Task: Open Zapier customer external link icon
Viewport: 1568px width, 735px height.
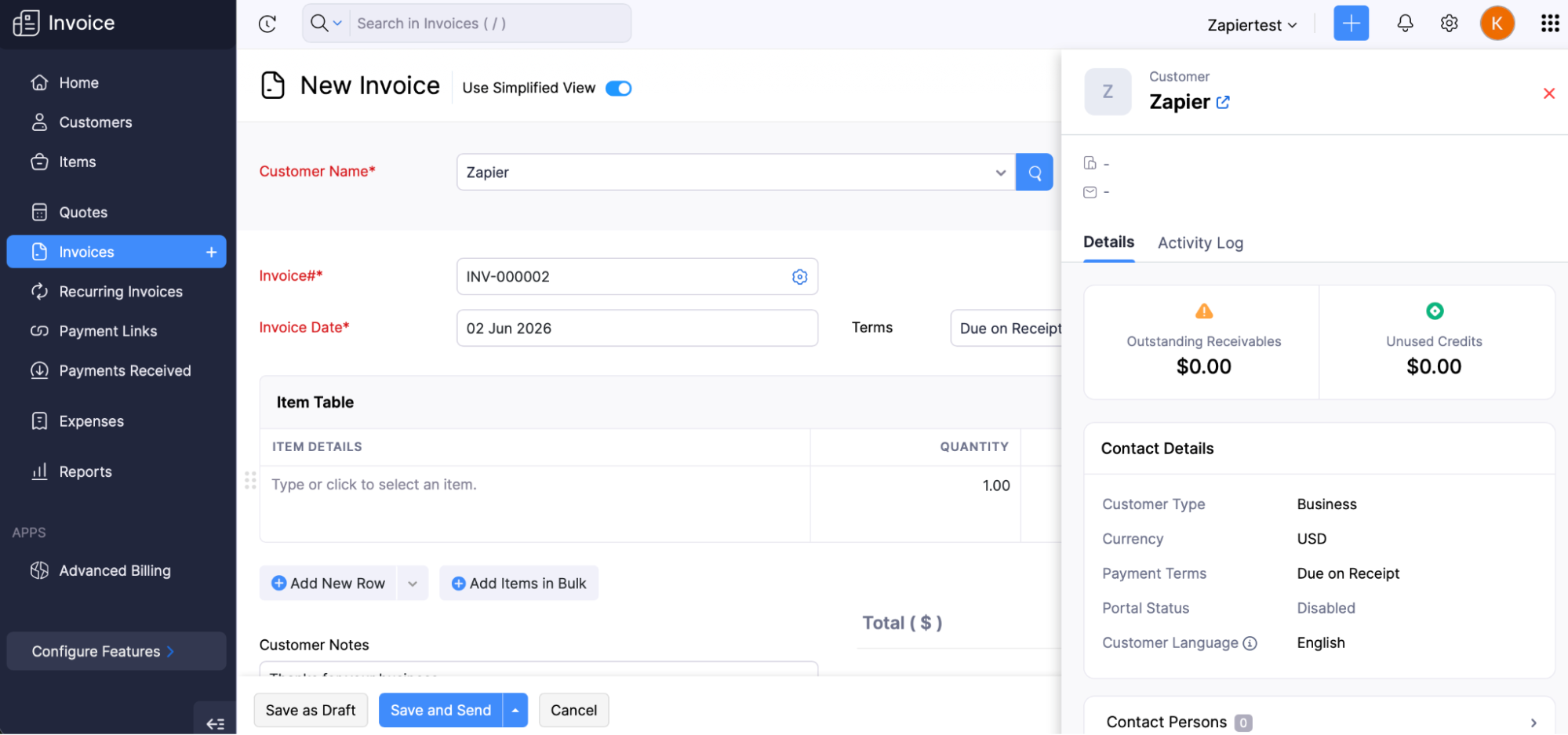Action: point(1223,102)
